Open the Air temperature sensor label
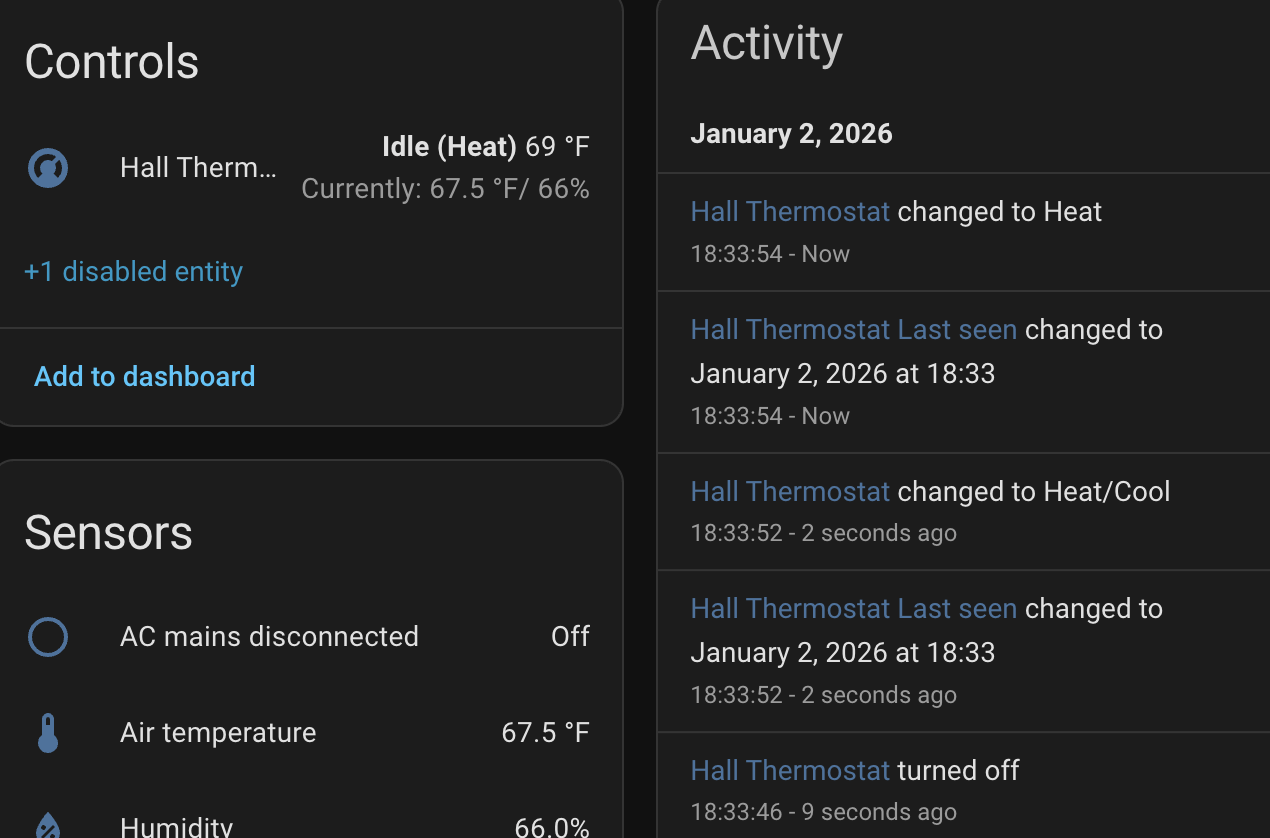1270x838 pixels. tap(218, 733)
